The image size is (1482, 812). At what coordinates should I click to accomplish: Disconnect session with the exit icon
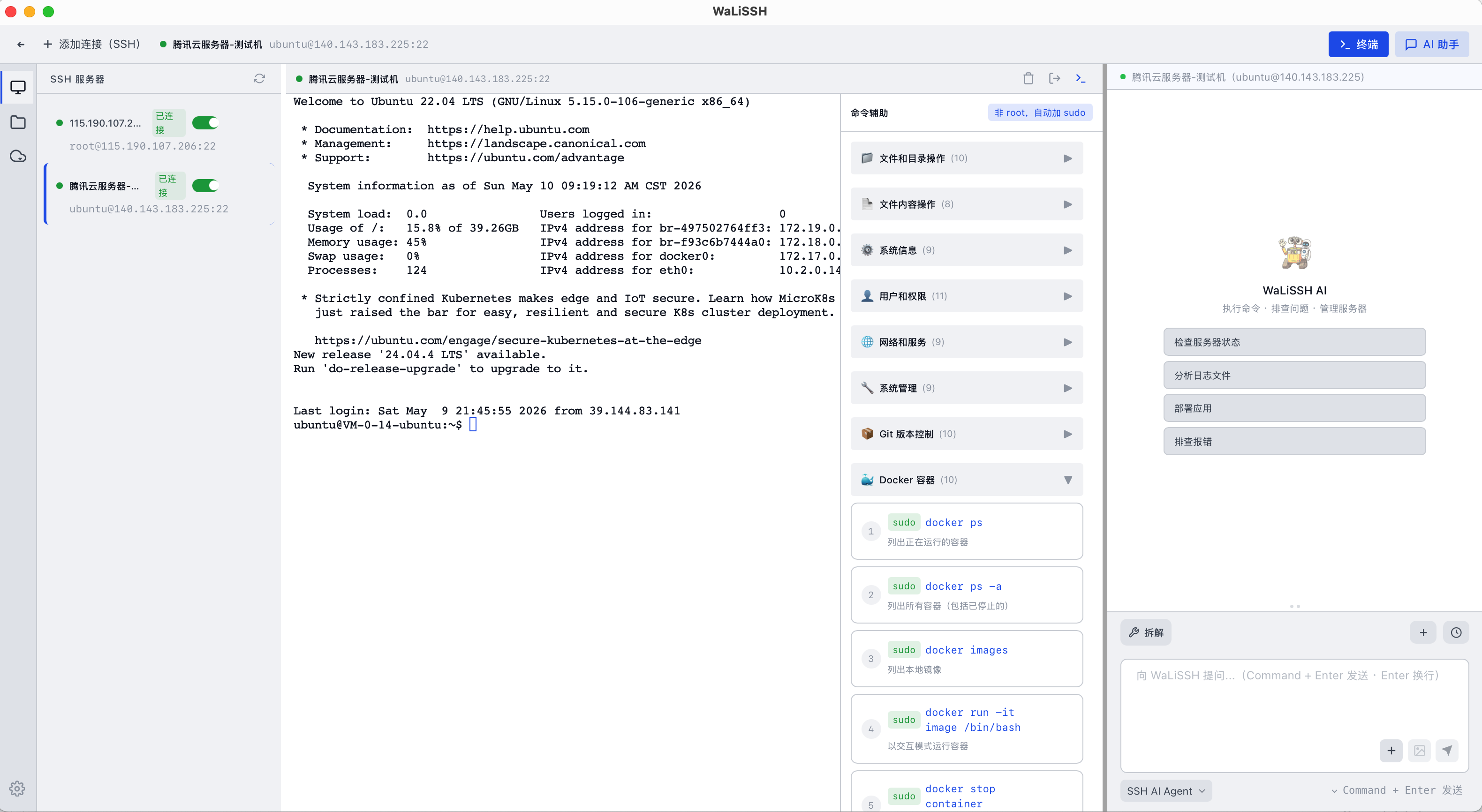[x=1055, y=79]
